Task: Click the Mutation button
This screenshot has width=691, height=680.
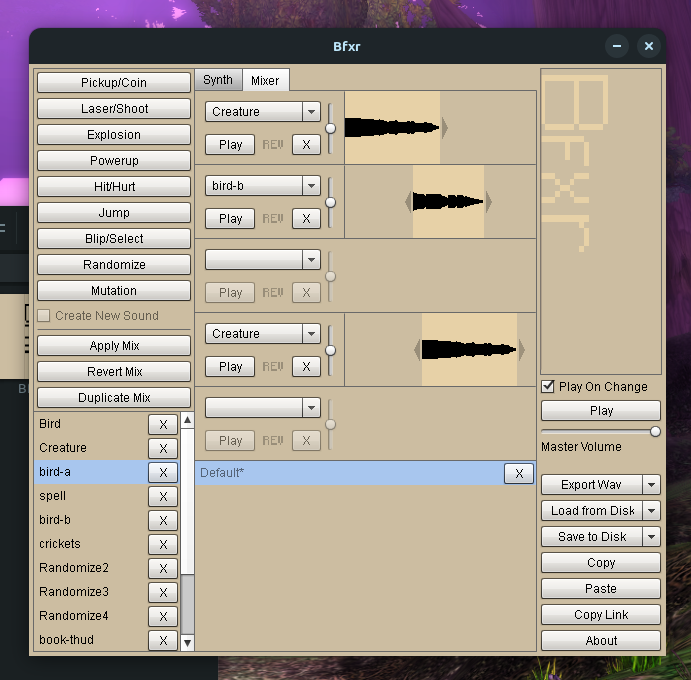Action: click(x=114, y=290)
